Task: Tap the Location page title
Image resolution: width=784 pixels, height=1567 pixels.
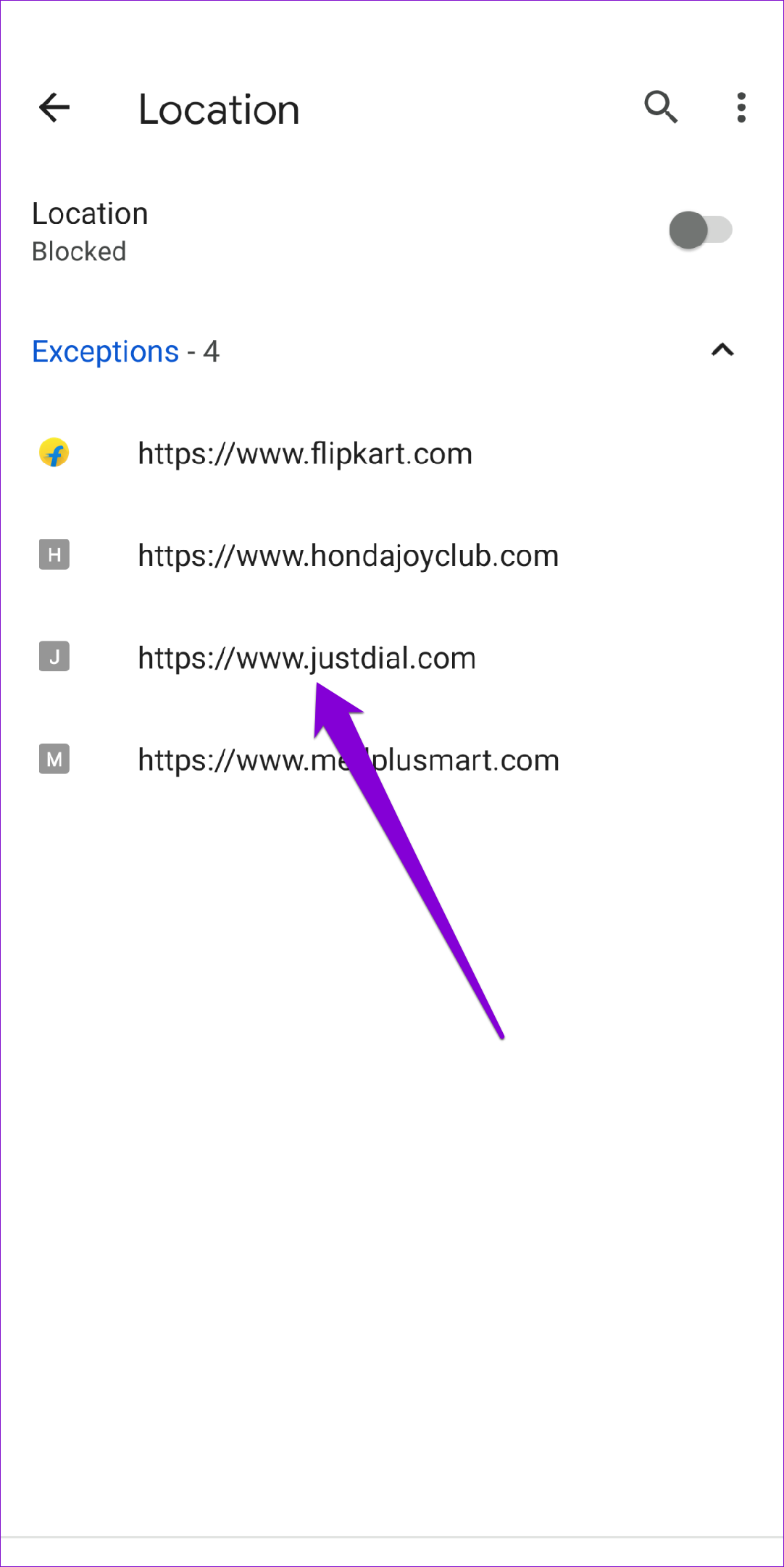Action: click(219, 109)
